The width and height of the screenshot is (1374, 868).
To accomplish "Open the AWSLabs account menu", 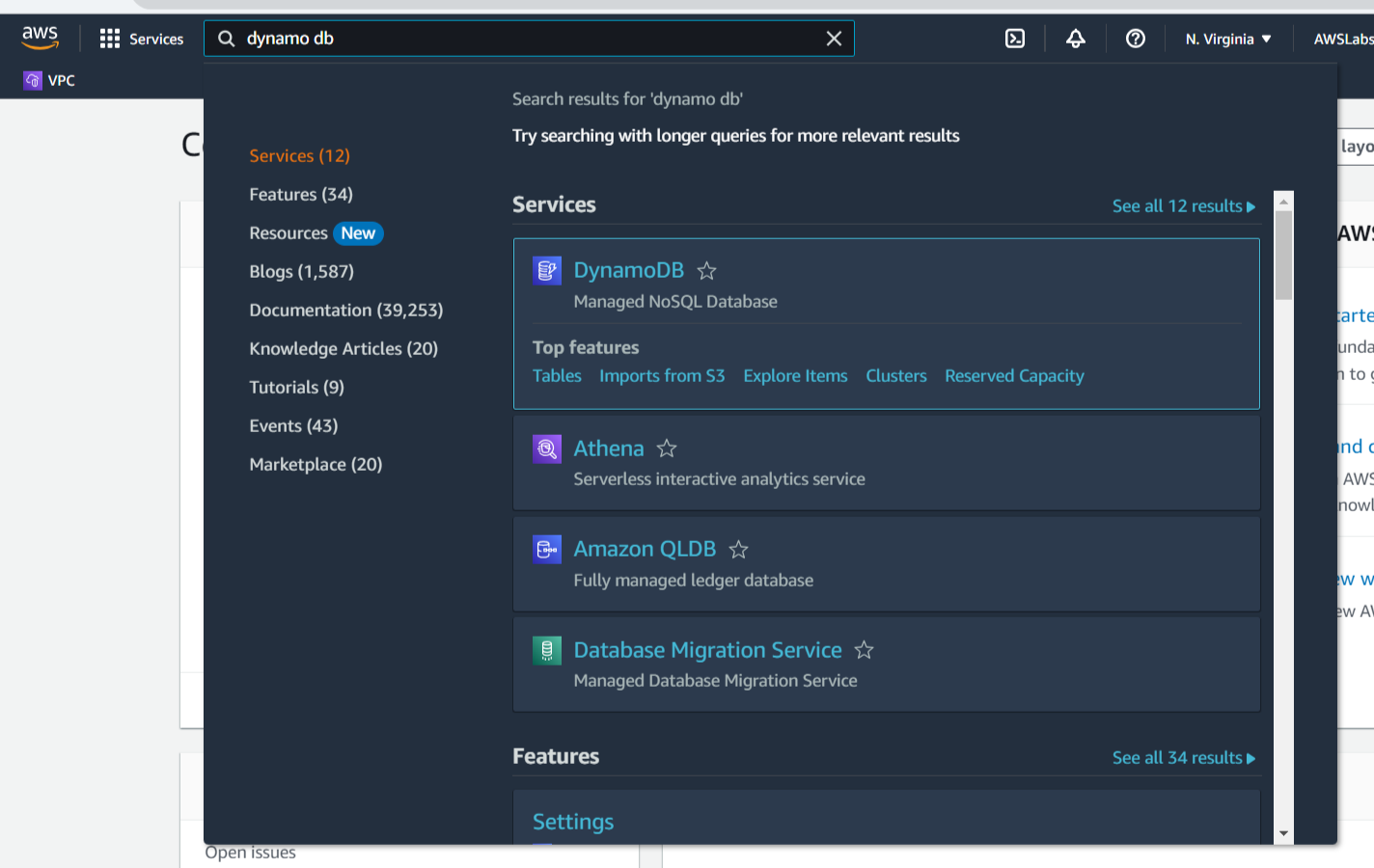I will tap(1343, 39).
